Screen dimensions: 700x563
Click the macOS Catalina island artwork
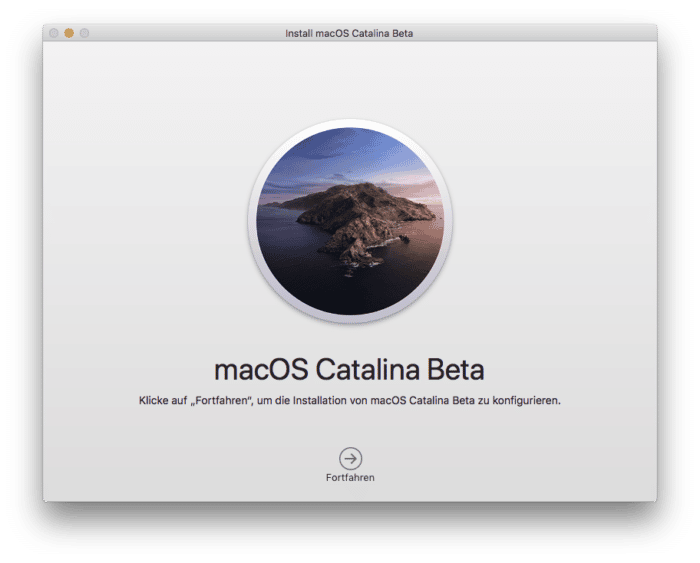pos(350,221)
